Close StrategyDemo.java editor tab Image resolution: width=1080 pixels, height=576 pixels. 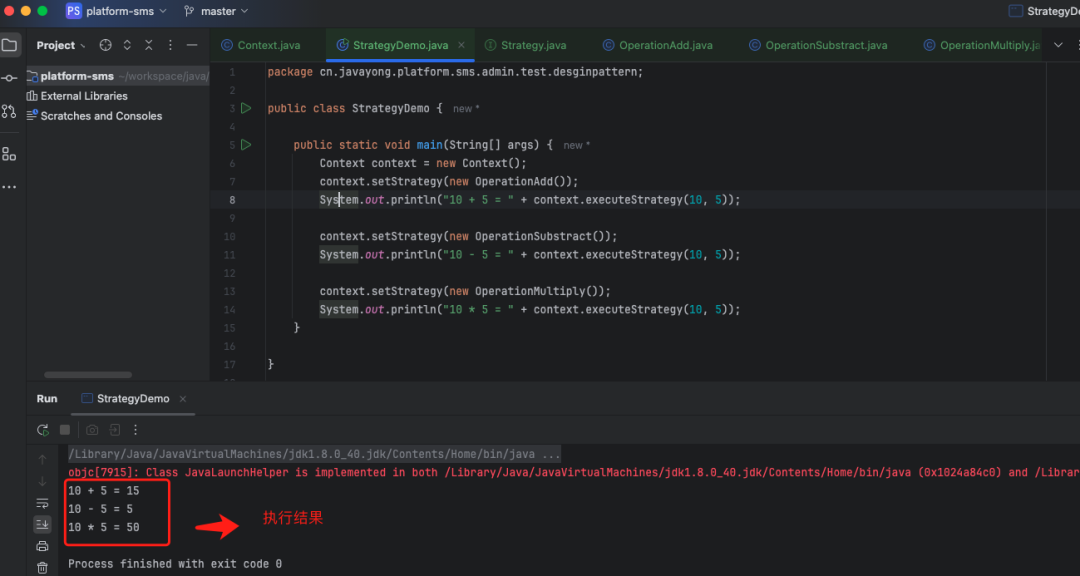click(461, 45)
